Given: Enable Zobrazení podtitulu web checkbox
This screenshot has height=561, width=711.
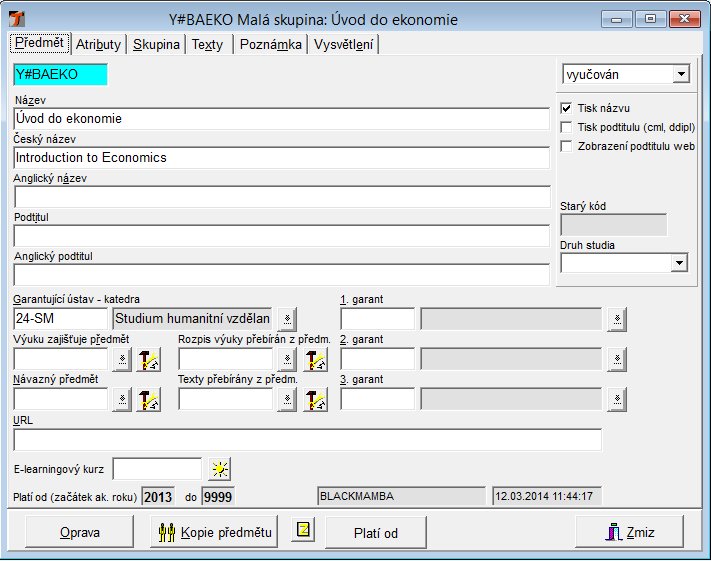Looking at the screenshot, I should (x=567, y=146).
